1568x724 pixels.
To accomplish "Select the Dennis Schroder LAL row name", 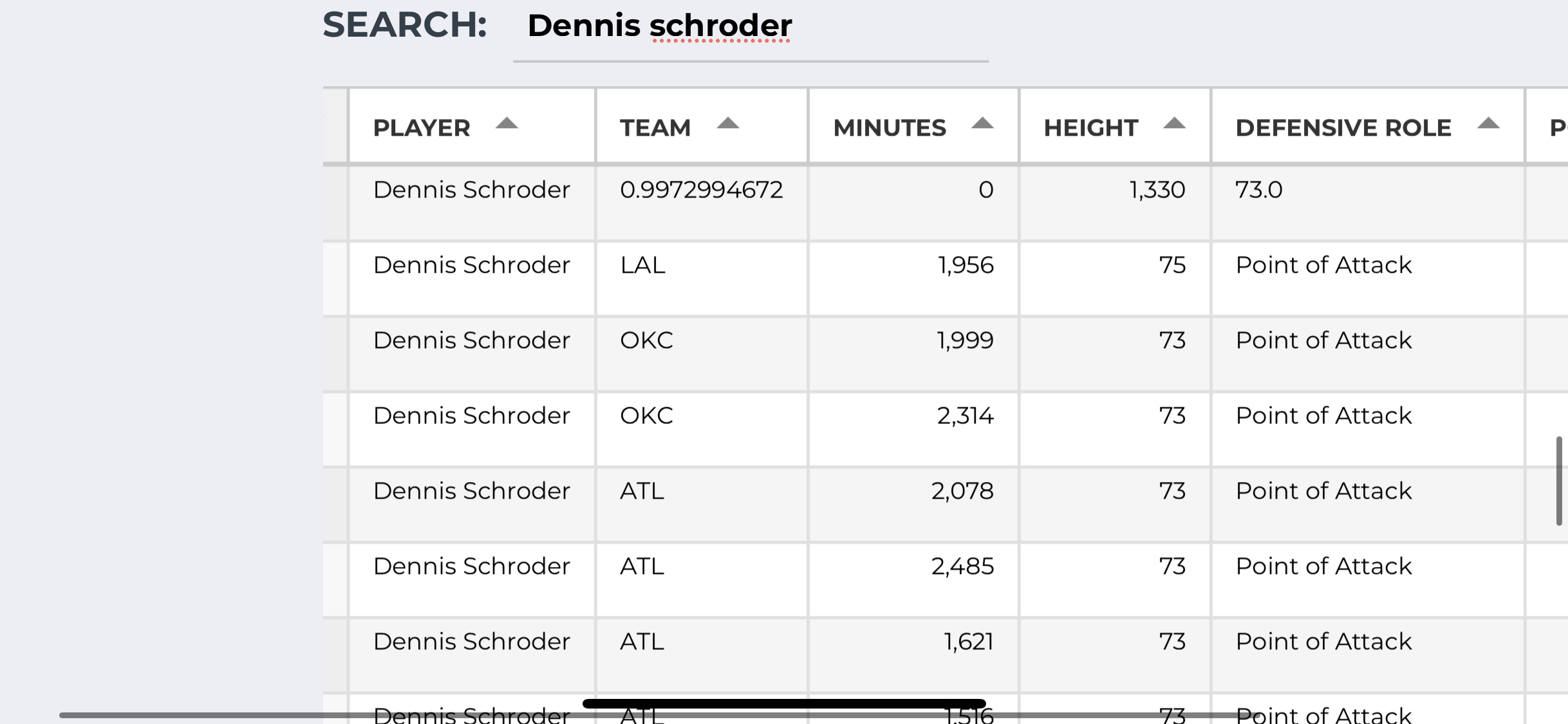I will (472, 265).
